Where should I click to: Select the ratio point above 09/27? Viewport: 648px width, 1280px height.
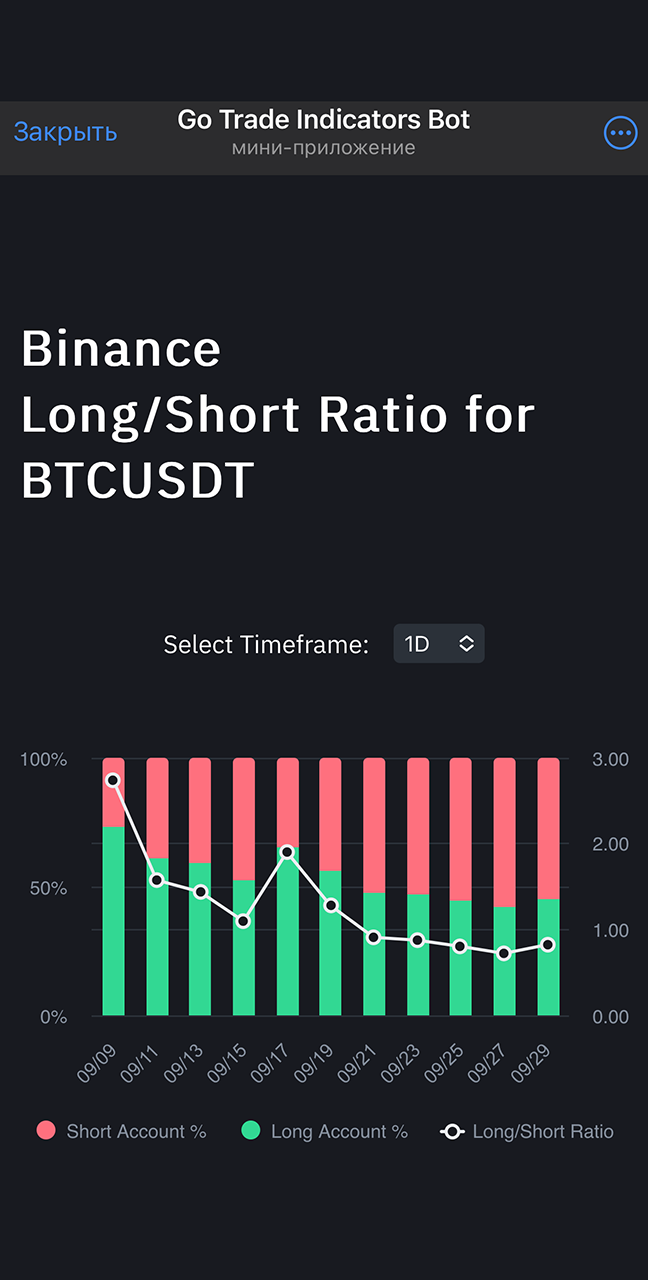504,953
